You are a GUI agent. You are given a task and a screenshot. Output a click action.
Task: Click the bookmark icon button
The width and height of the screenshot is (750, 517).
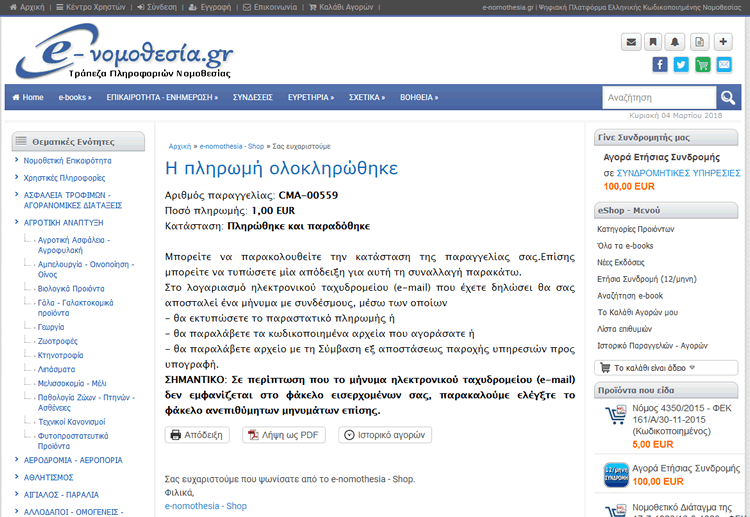653,42
